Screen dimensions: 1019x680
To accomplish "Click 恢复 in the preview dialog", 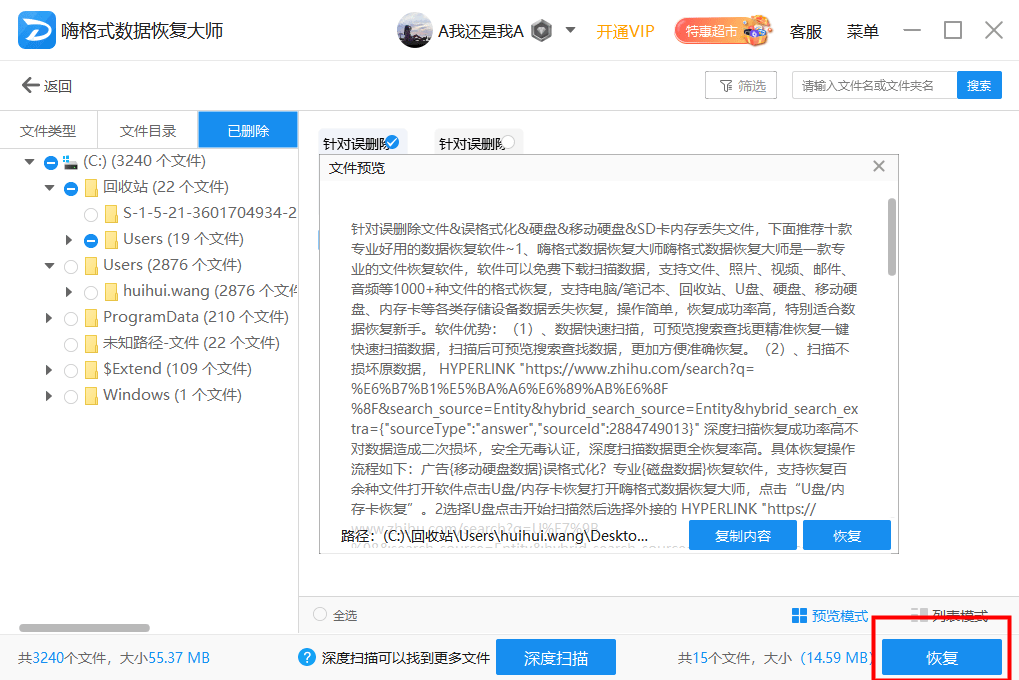I will click(847, 536).
